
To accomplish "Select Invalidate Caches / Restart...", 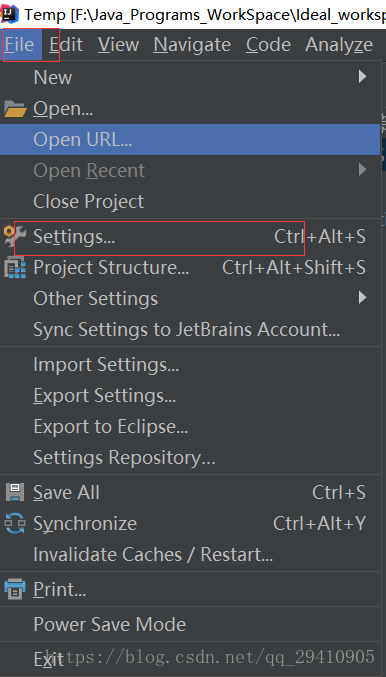I will point(190,554).
